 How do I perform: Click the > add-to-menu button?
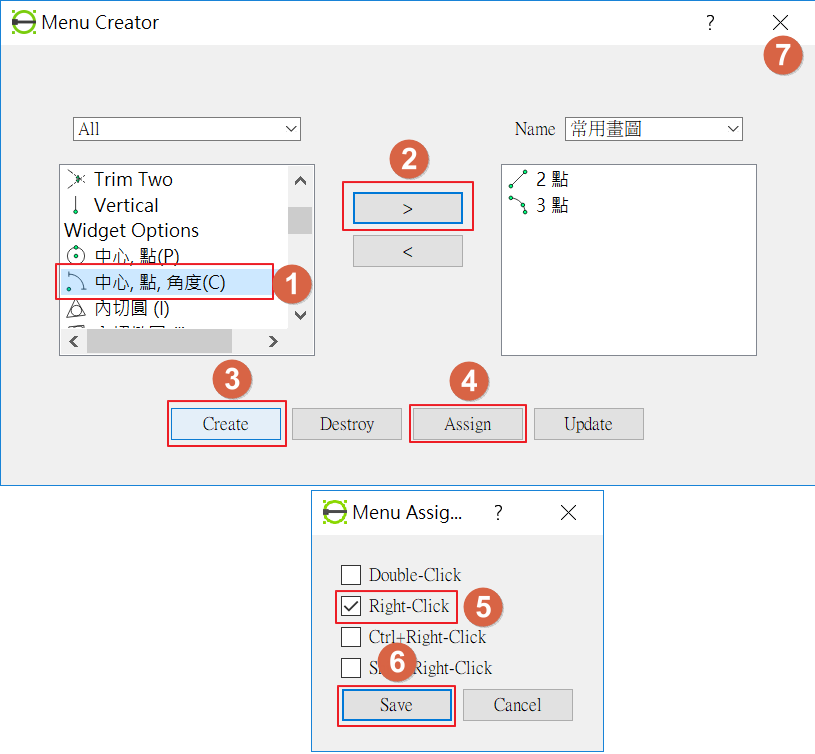tap(408, 208)
